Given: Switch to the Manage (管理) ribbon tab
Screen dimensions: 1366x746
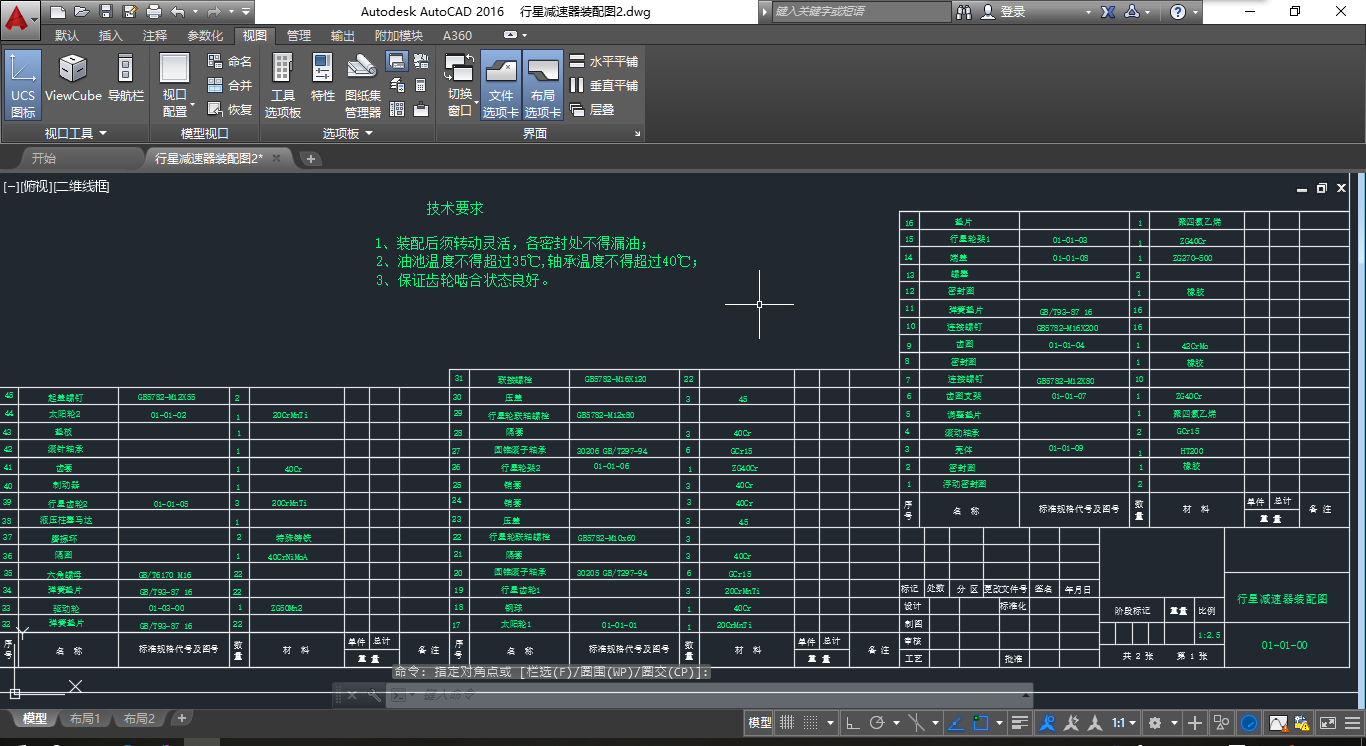Looking at the screenshot, I should pos(299,35).
